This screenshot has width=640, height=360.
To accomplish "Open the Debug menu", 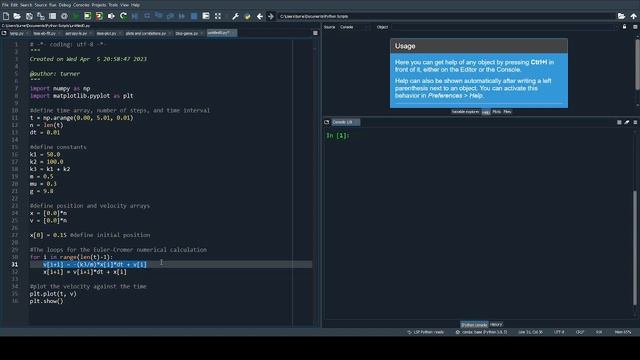I will 64,5.
